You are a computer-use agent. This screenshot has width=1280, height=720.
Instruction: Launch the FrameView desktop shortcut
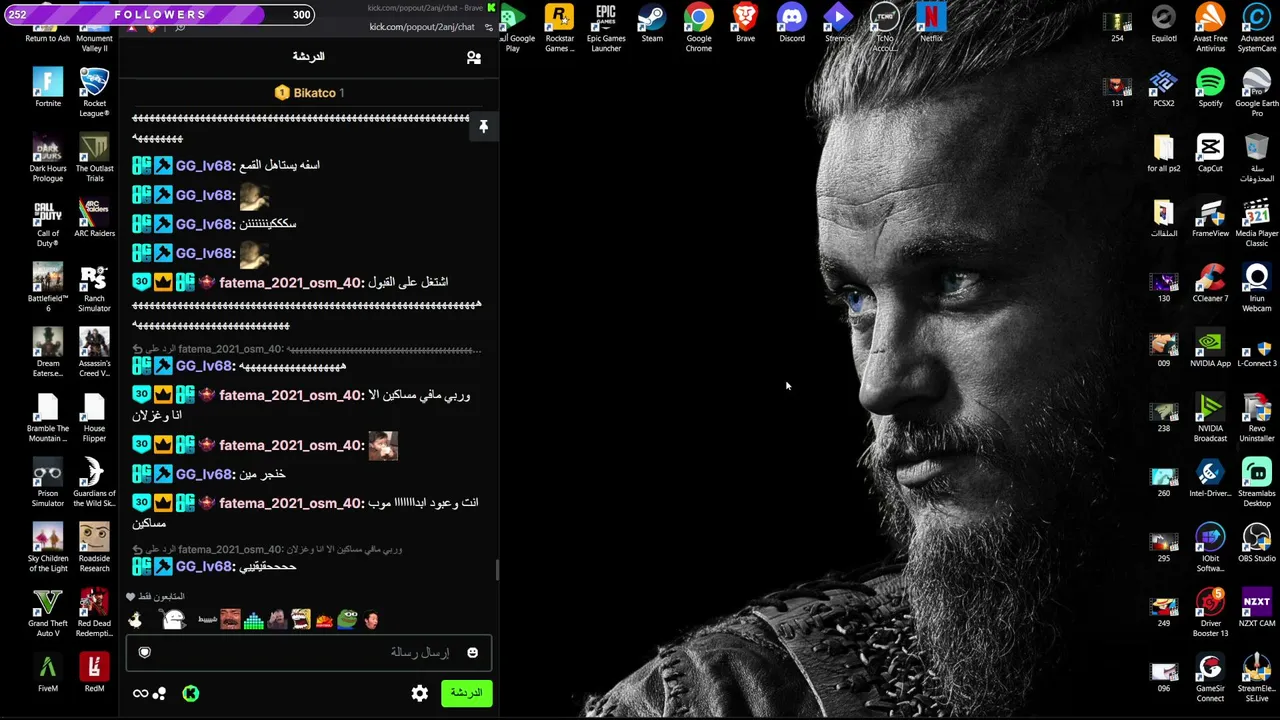[x=1210, y=217]
